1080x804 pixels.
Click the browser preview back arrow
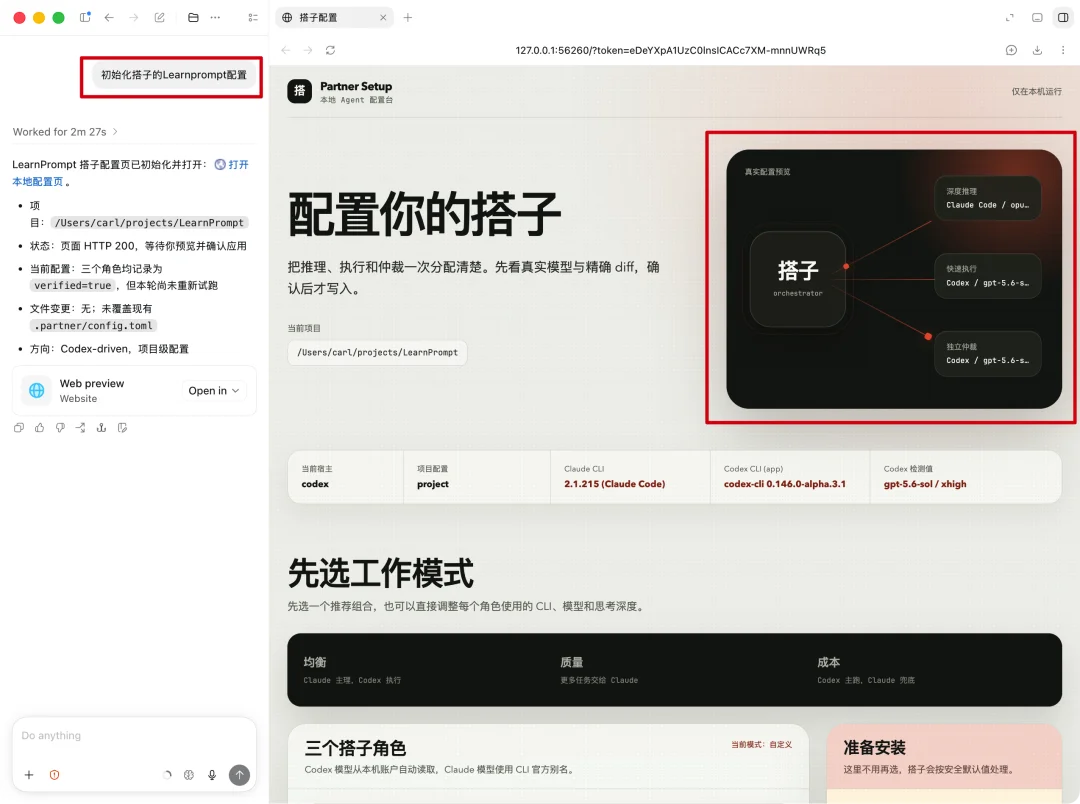pos(286,50)
